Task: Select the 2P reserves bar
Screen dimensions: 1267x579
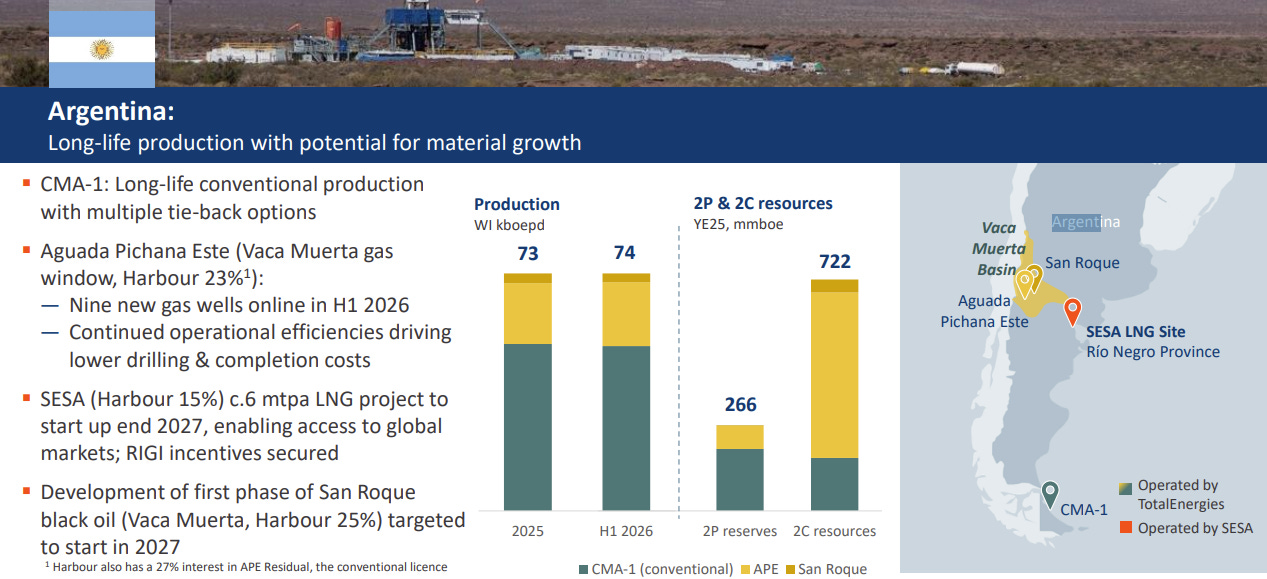Action: click(x=740, y=468)
